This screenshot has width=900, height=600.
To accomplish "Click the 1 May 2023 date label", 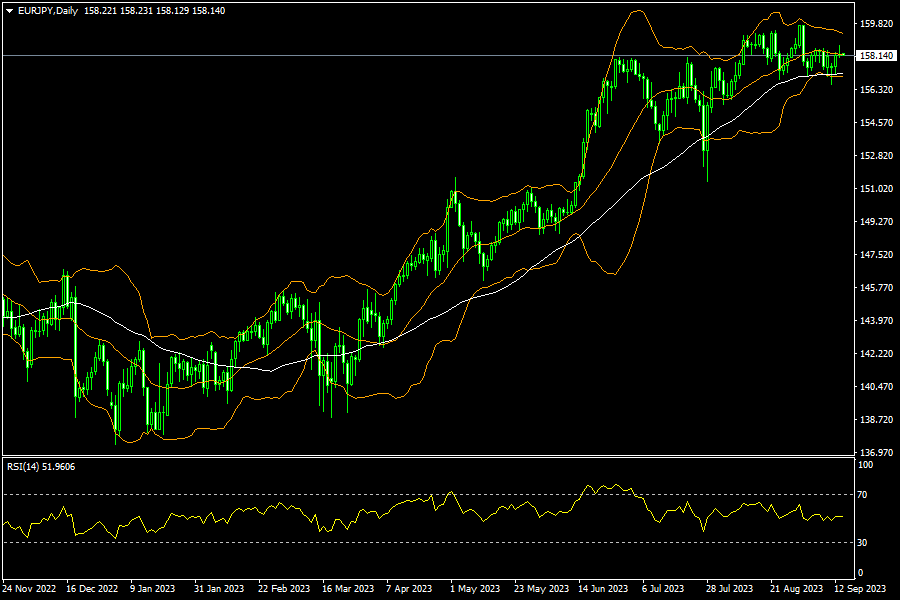I will 475,589.
